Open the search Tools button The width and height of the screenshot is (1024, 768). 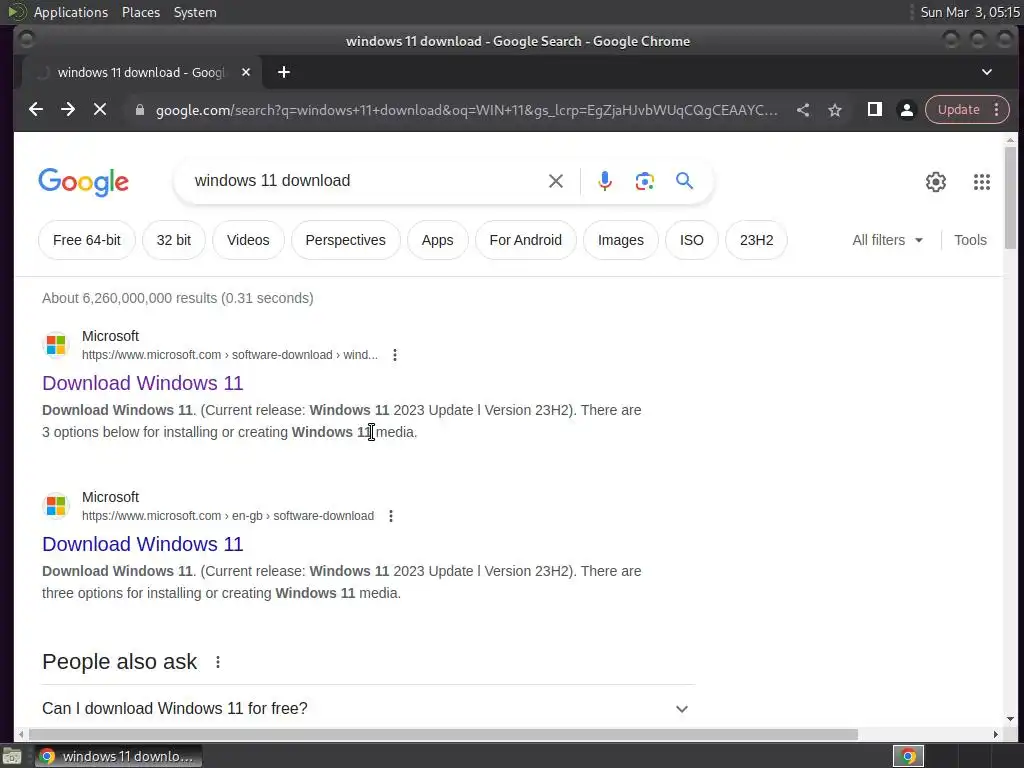click(970, 240)
